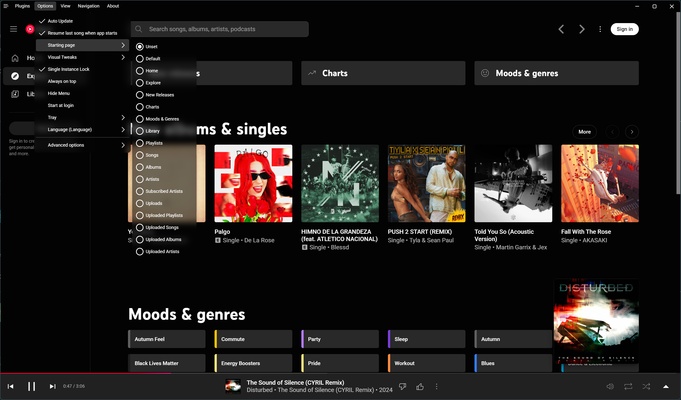Open the Moods & genres section button
The width and height of the screenshot is (681, 400).
(x=556, y=73)
